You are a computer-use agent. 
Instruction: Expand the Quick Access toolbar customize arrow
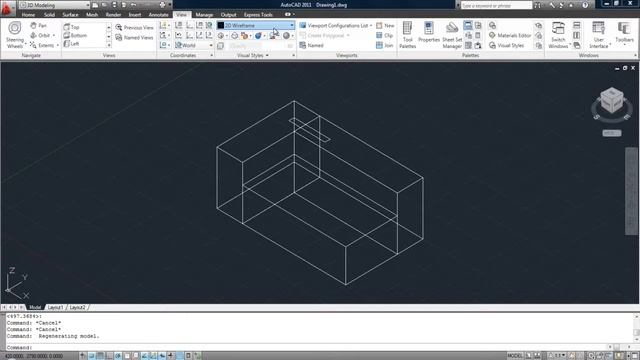tap(170, 5)
